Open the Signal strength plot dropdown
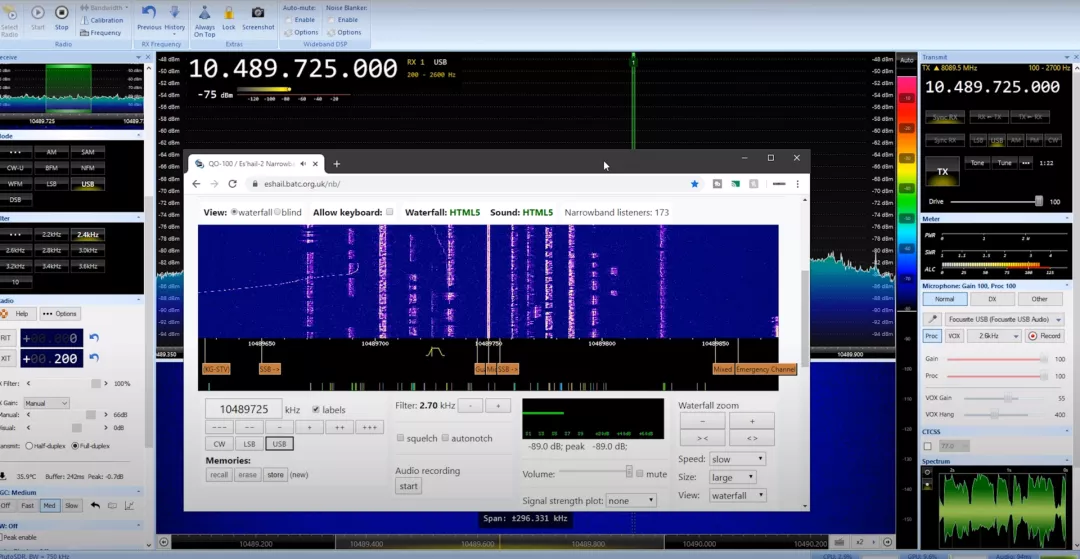Image resolution: width=1080 pixels, height=559 pixels. pos(630,500)
